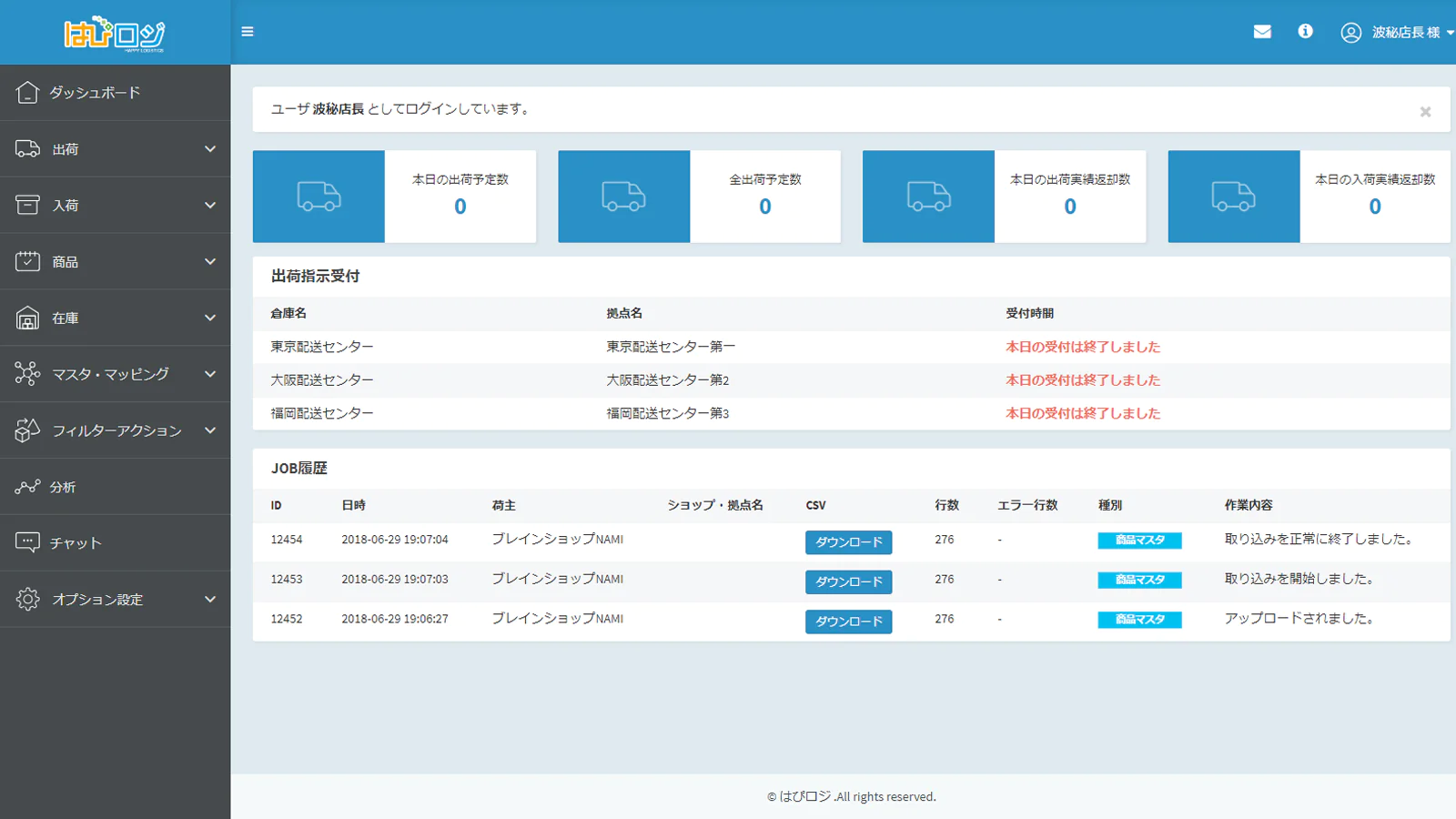Click the envelope messages icon in header
This screenshot has width=1456, height=819.
click(x=1262, y=32)
